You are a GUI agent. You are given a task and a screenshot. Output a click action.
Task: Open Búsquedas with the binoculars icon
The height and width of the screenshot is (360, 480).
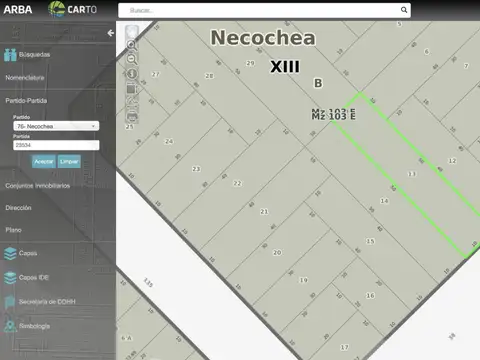(x=10, y=55)
